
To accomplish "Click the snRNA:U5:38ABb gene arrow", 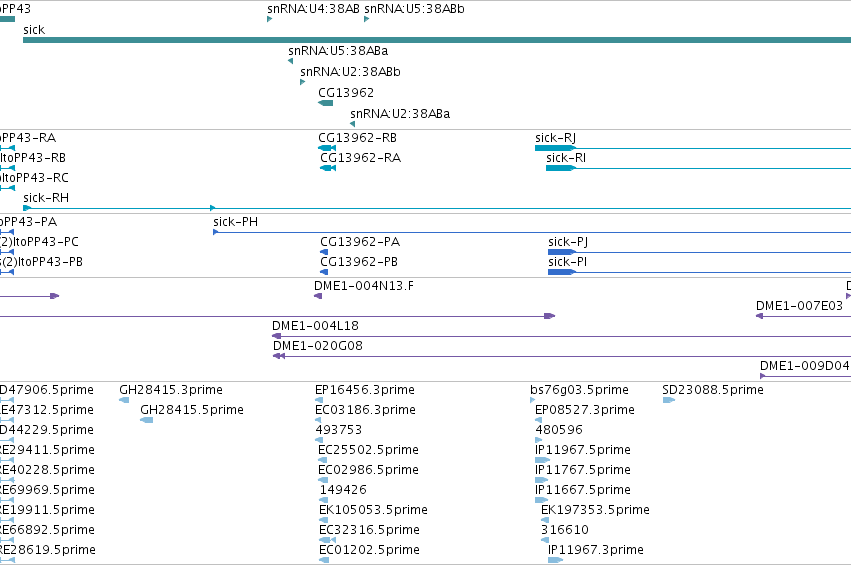I will 366,19.
